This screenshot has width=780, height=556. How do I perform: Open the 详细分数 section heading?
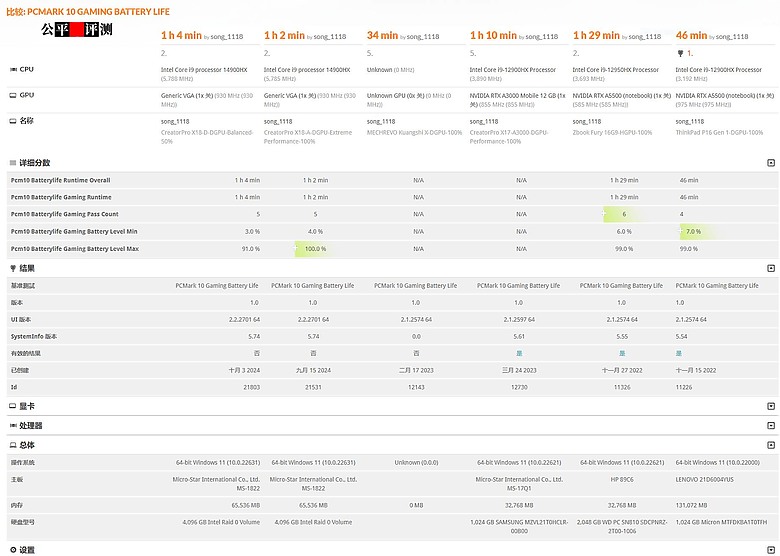(34, 163)
